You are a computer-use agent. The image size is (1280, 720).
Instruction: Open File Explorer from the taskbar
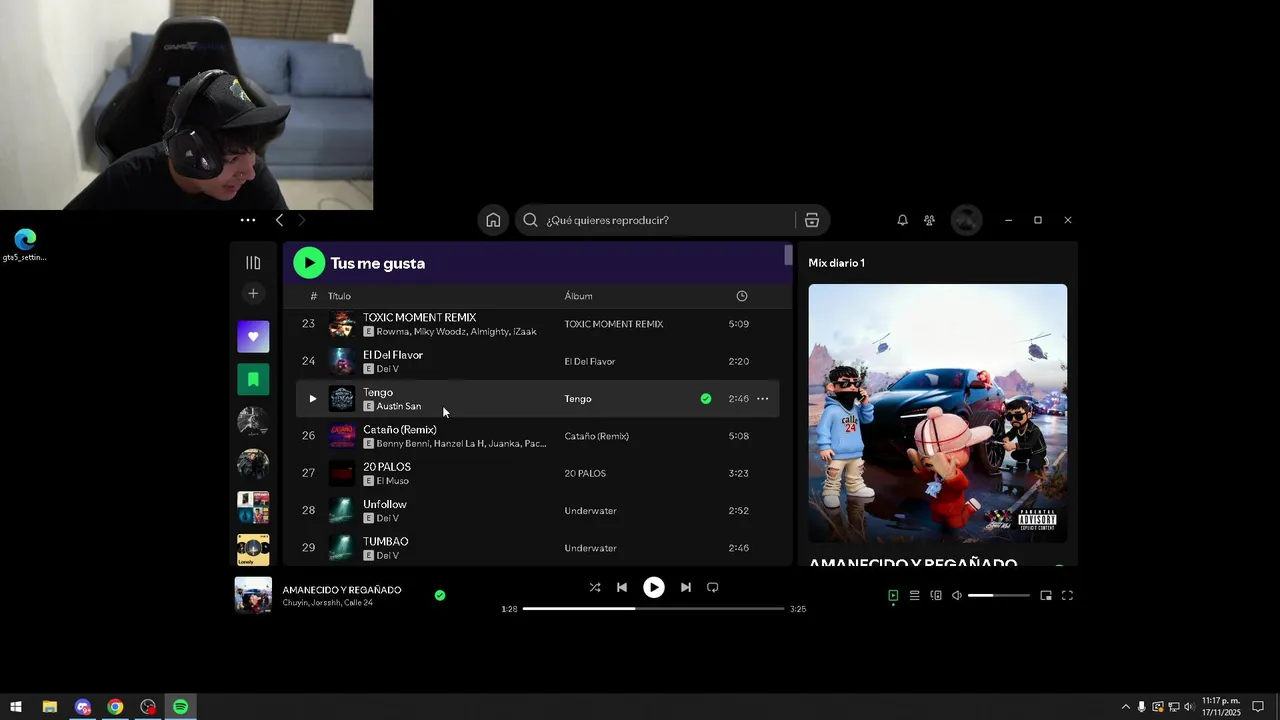49,707
